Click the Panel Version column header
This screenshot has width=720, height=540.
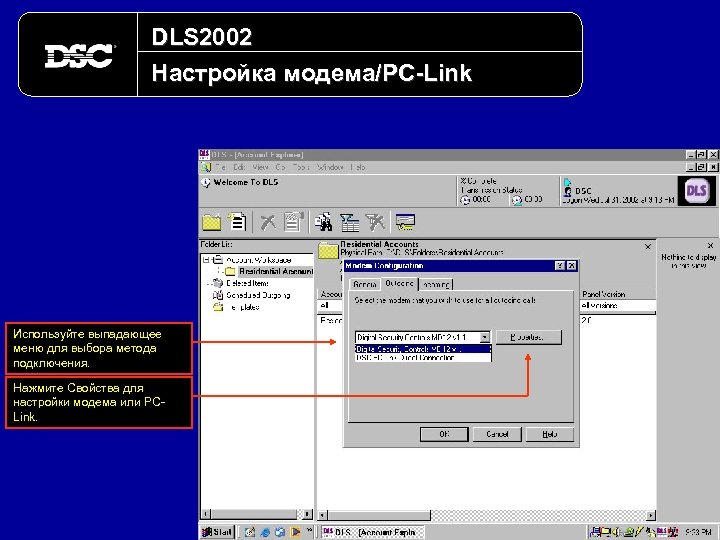coord(618,294)
